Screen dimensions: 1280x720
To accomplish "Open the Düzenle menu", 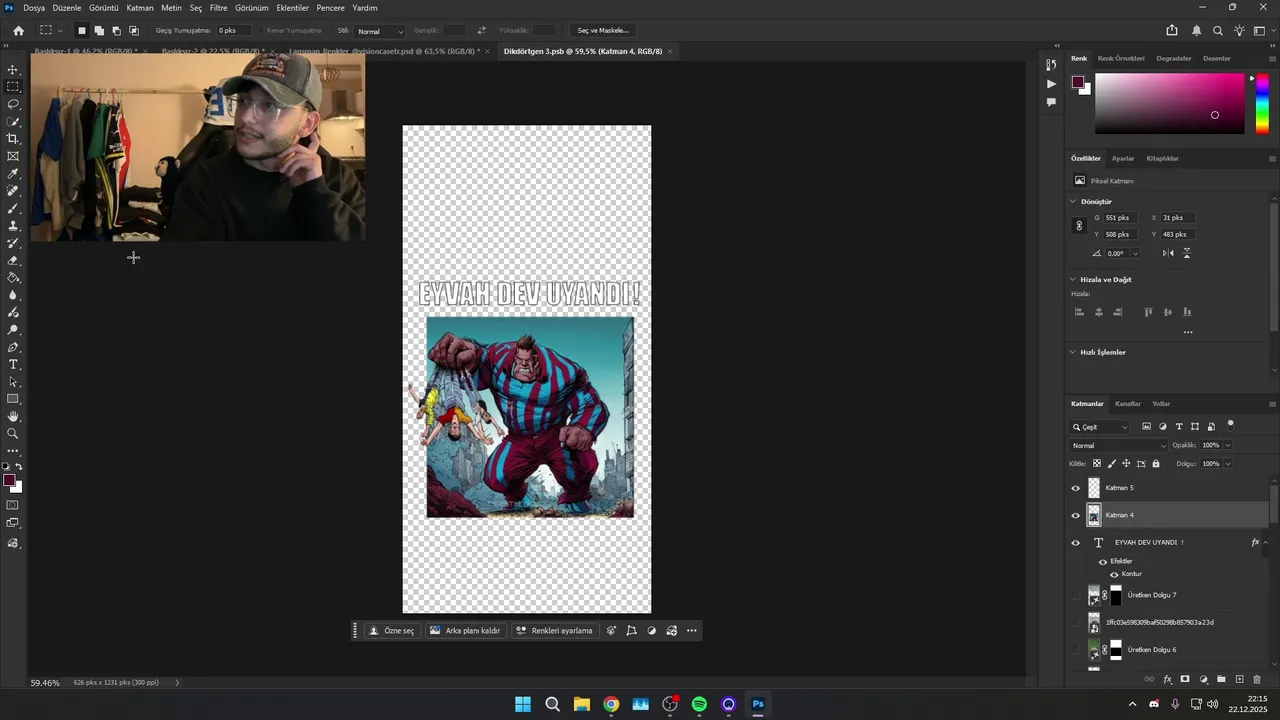I will tap(67, 8).
